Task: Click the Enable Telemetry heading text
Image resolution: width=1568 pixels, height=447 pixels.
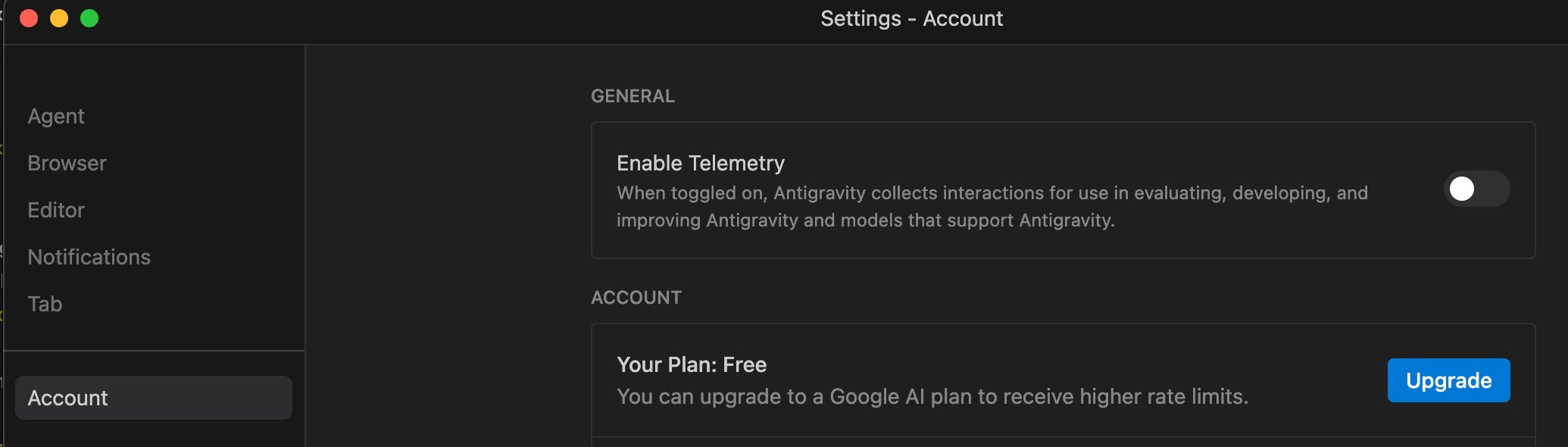Action: point(701,163)
